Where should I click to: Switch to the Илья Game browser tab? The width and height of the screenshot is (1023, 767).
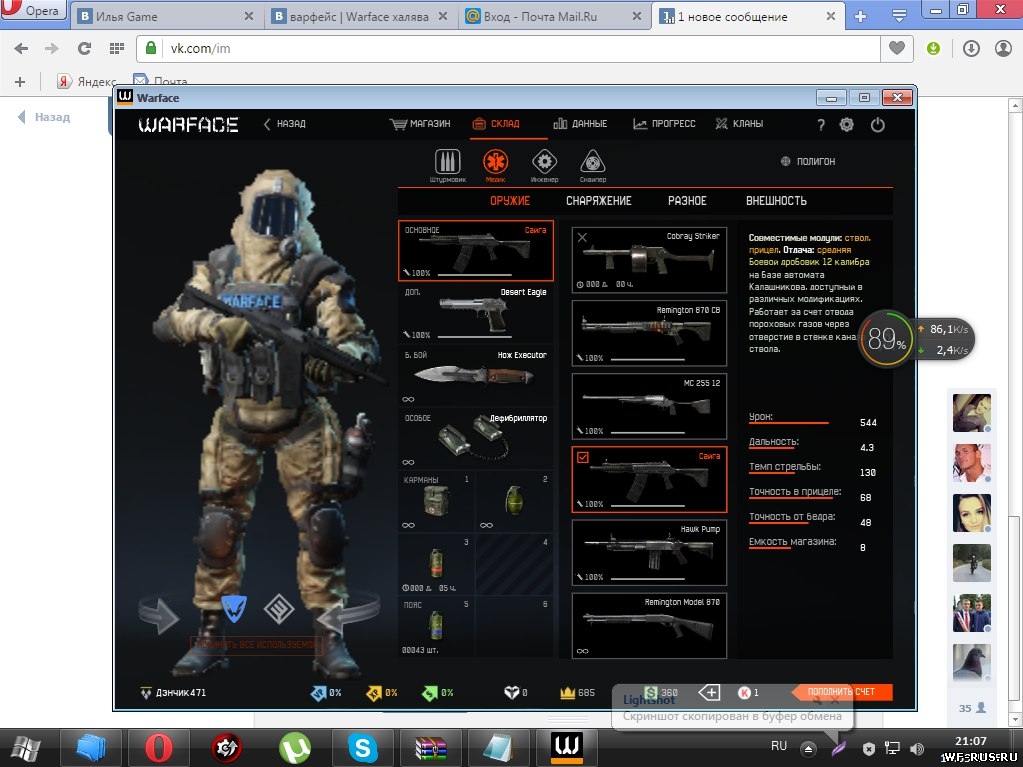[x=166, y=16]
